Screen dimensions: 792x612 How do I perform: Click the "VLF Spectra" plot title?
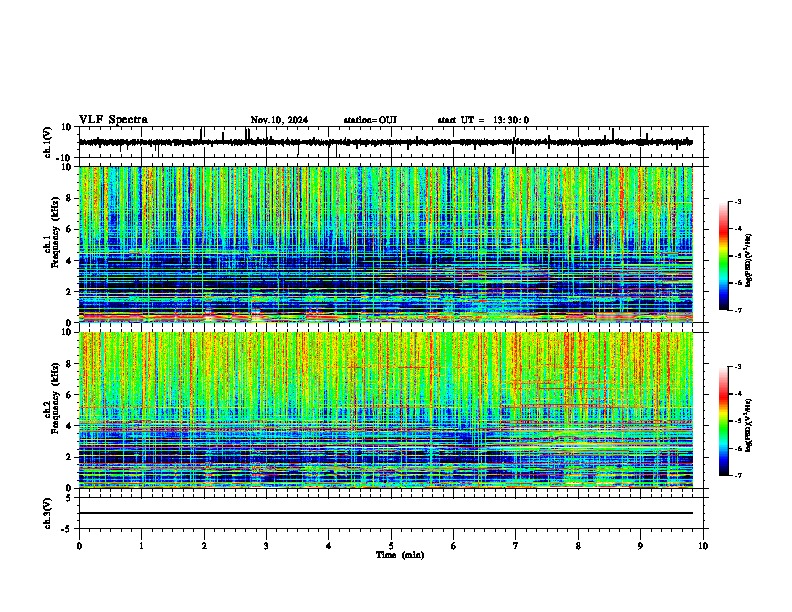(113, 120)
